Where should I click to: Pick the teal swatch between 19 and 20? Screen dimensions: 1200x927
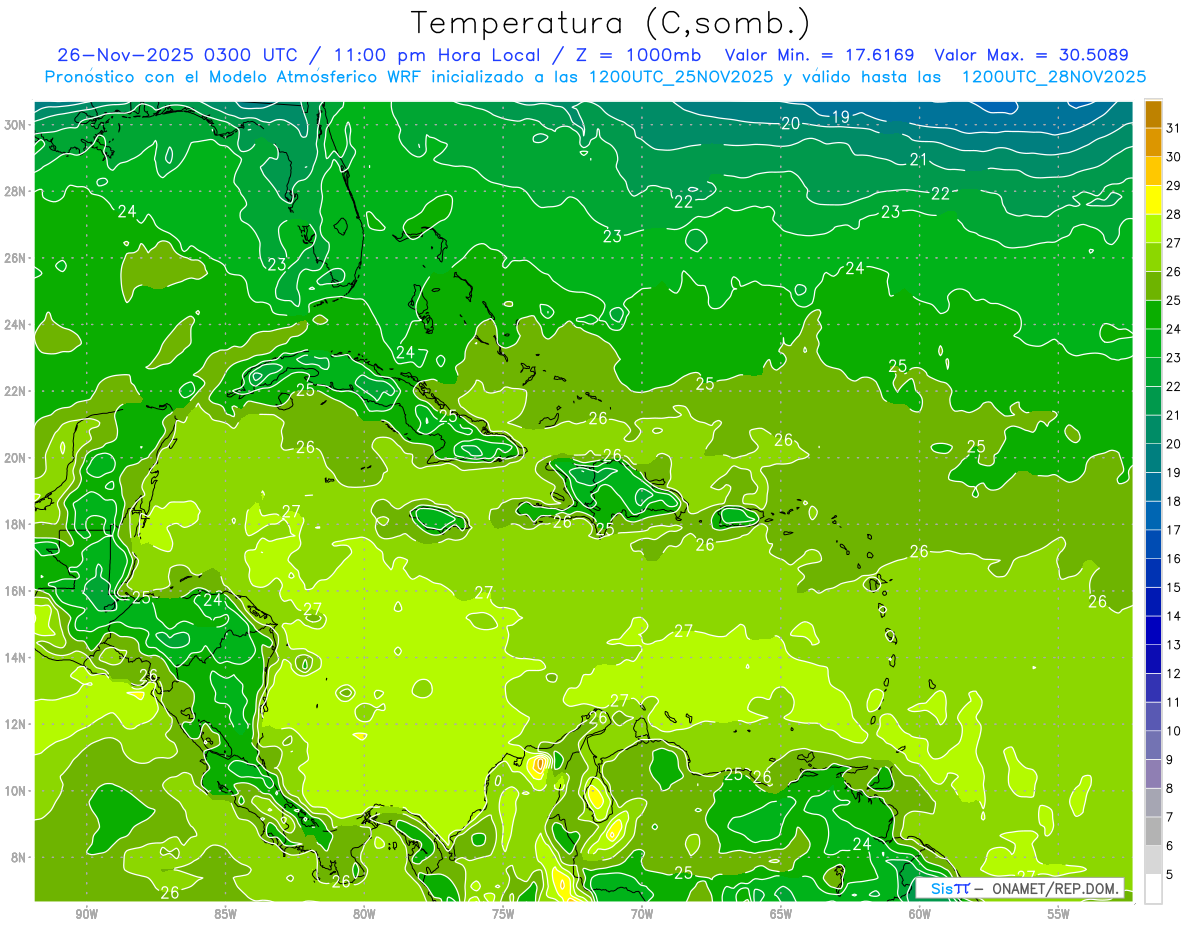(x=1153, y=458)
